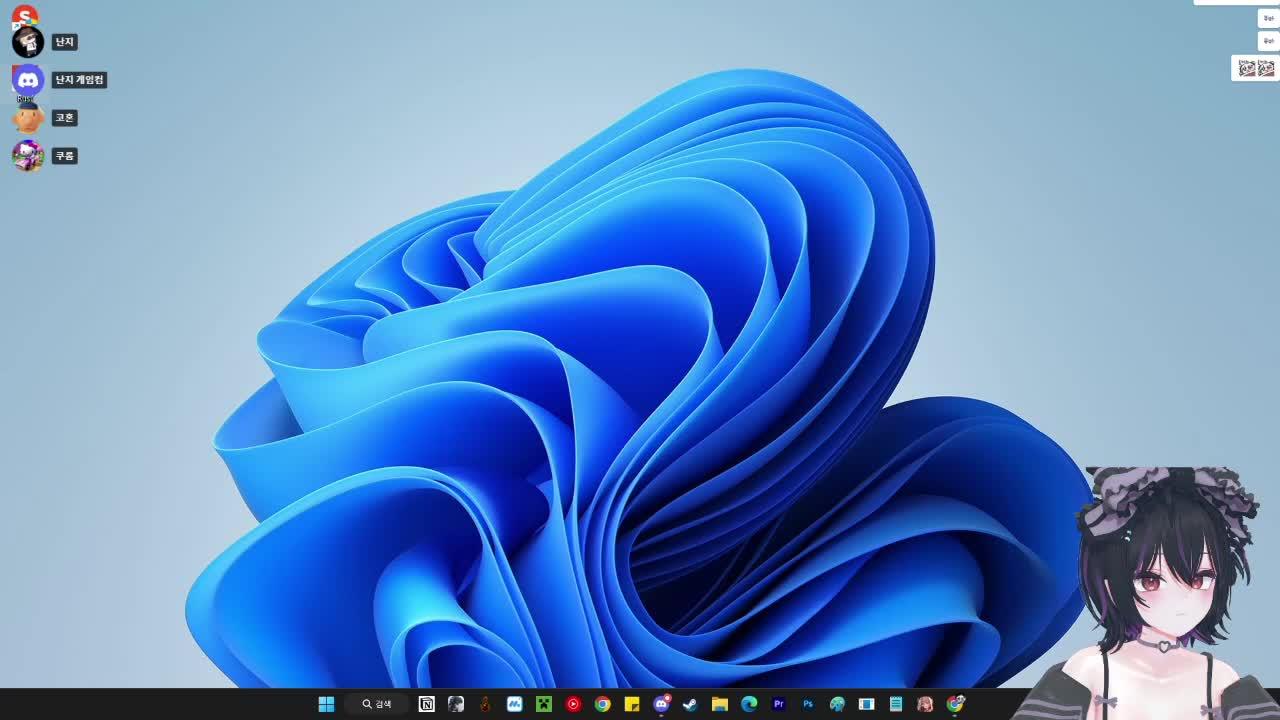This screenshot has height=720, width=1280.
Task: Open Minecraft from the taskbar
Action: coord(543,704)
